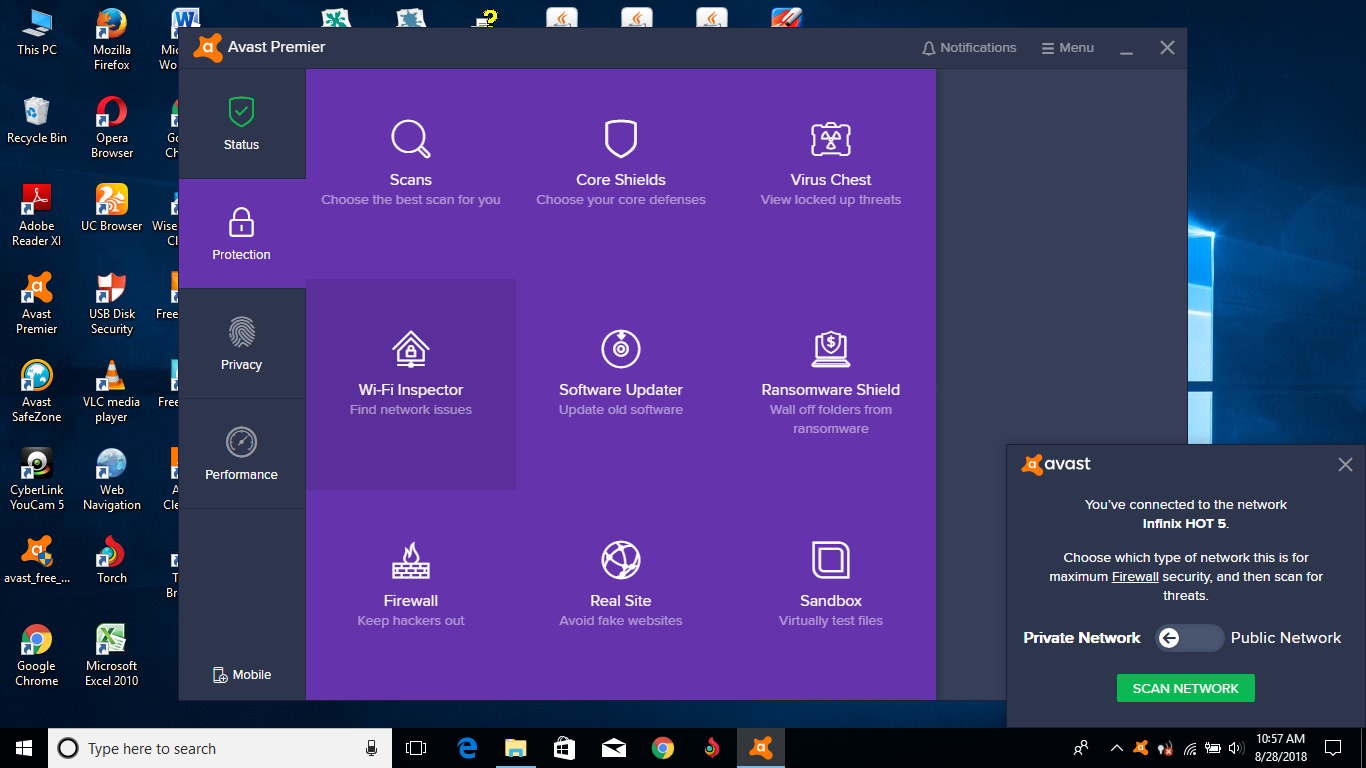Select the avast_free_ installer desktop icon
The width and height of the screenshot is (1366, 768).
click(x=37, y=560)
